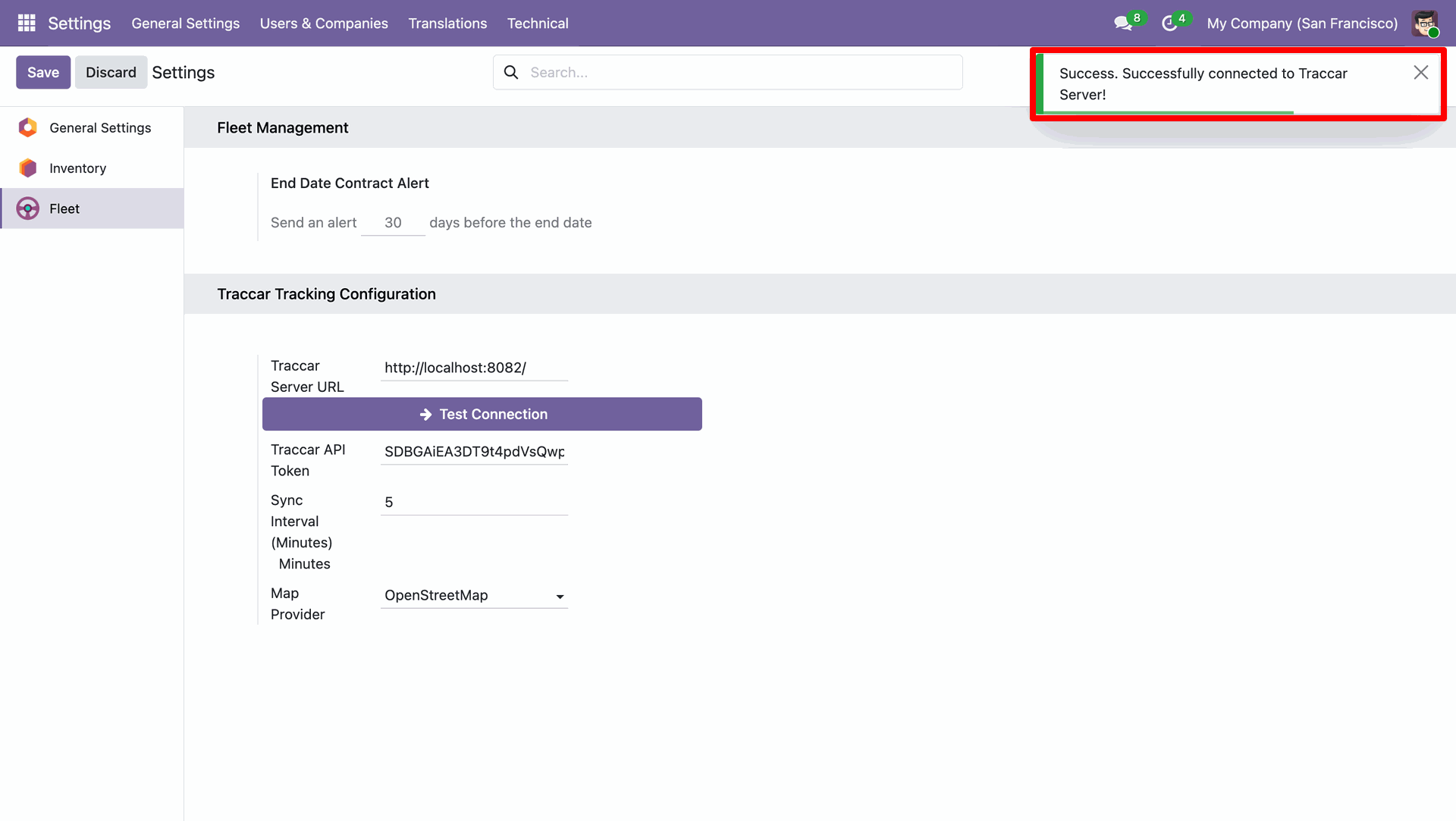Save the settings
This screenshot has height=821, width=1456.
[43, 72]
